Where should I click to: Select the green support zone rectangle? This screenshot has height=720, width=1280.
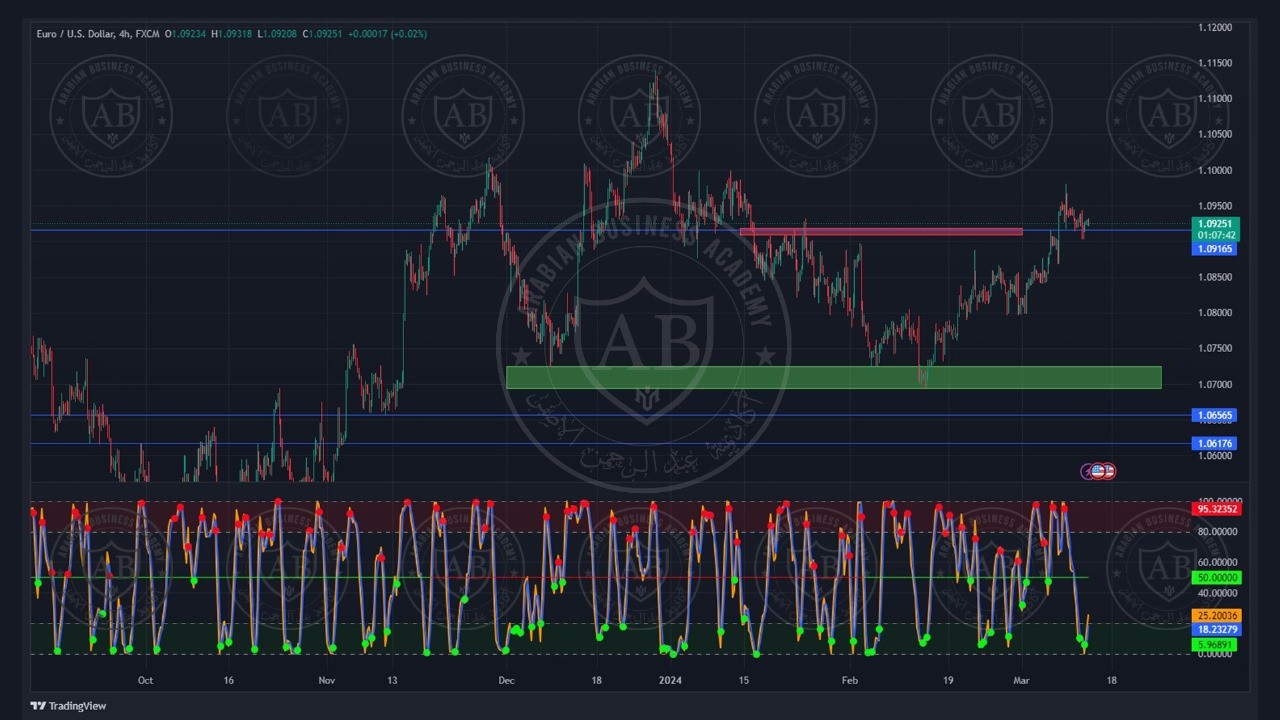(834, 377)
